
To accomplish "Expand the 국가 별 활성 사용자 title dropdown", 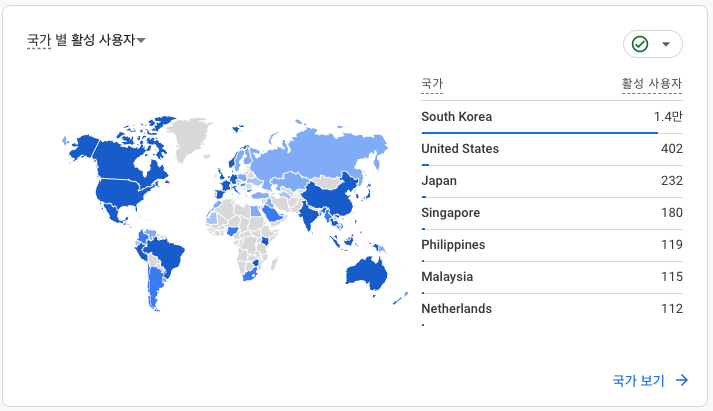I will [142, 41].
